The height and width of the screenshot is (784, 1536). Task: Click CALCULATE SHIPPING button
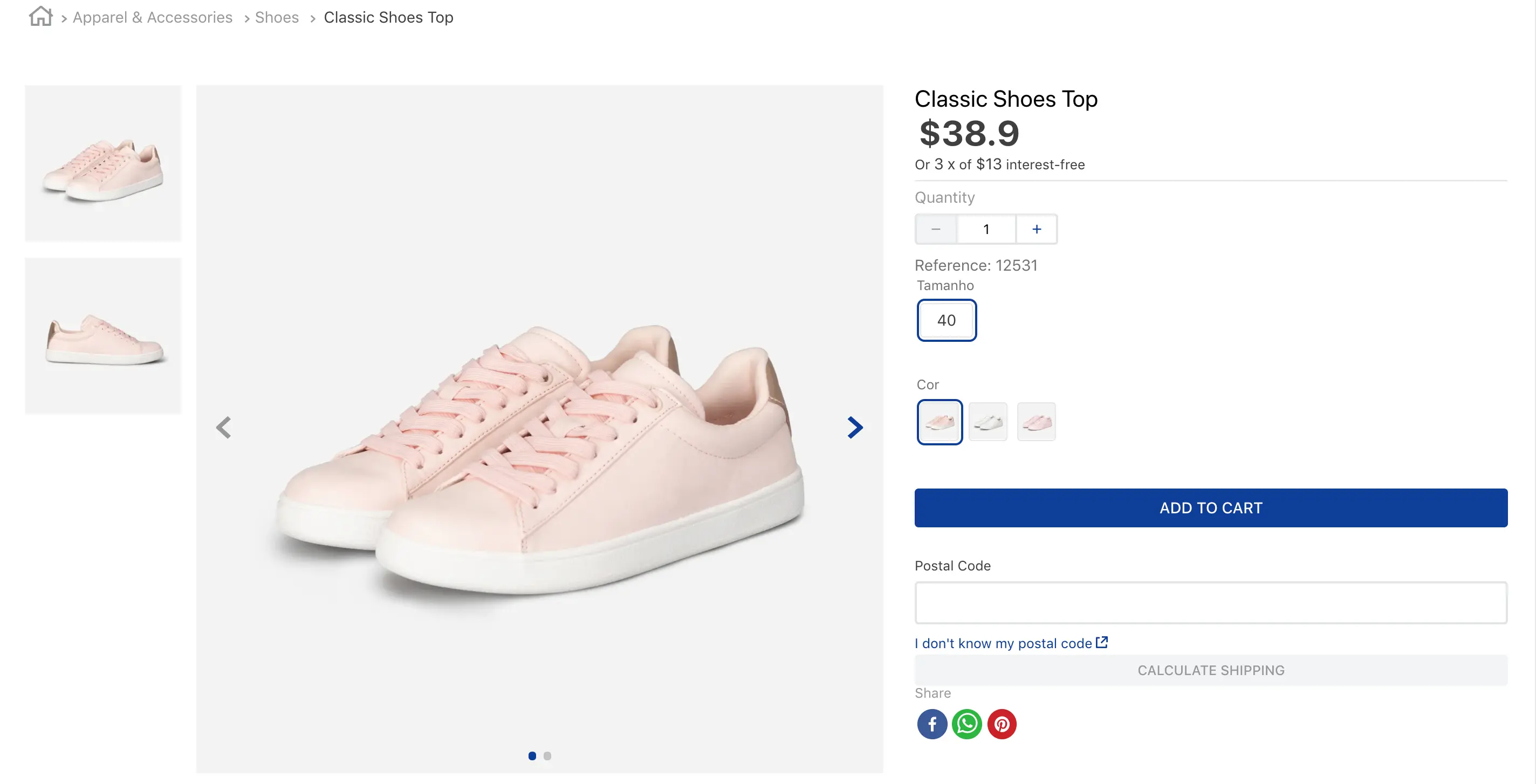1210,670
